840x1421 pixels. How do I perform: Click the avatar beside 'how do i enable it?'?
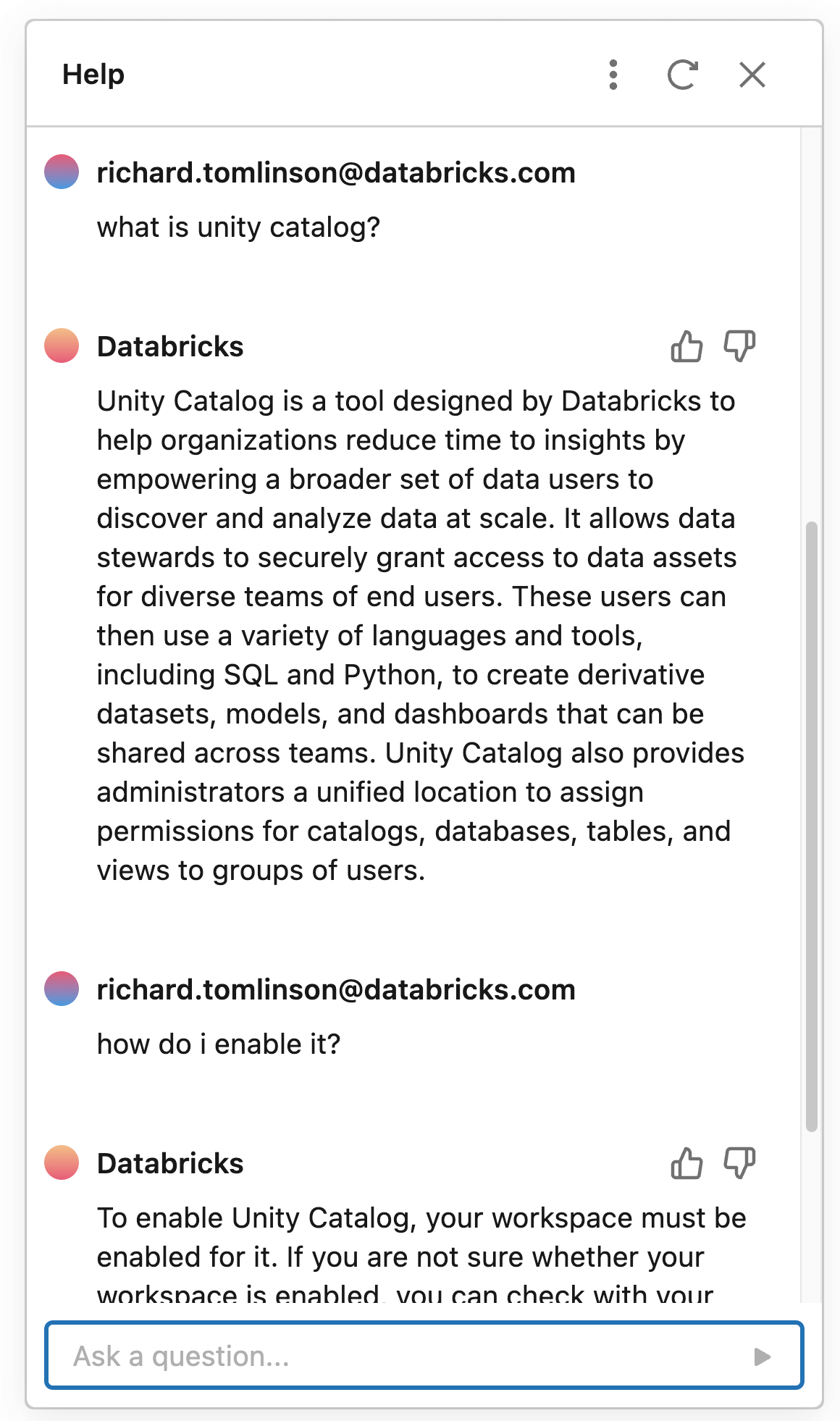pyautogui.click(x=62, y=989)
